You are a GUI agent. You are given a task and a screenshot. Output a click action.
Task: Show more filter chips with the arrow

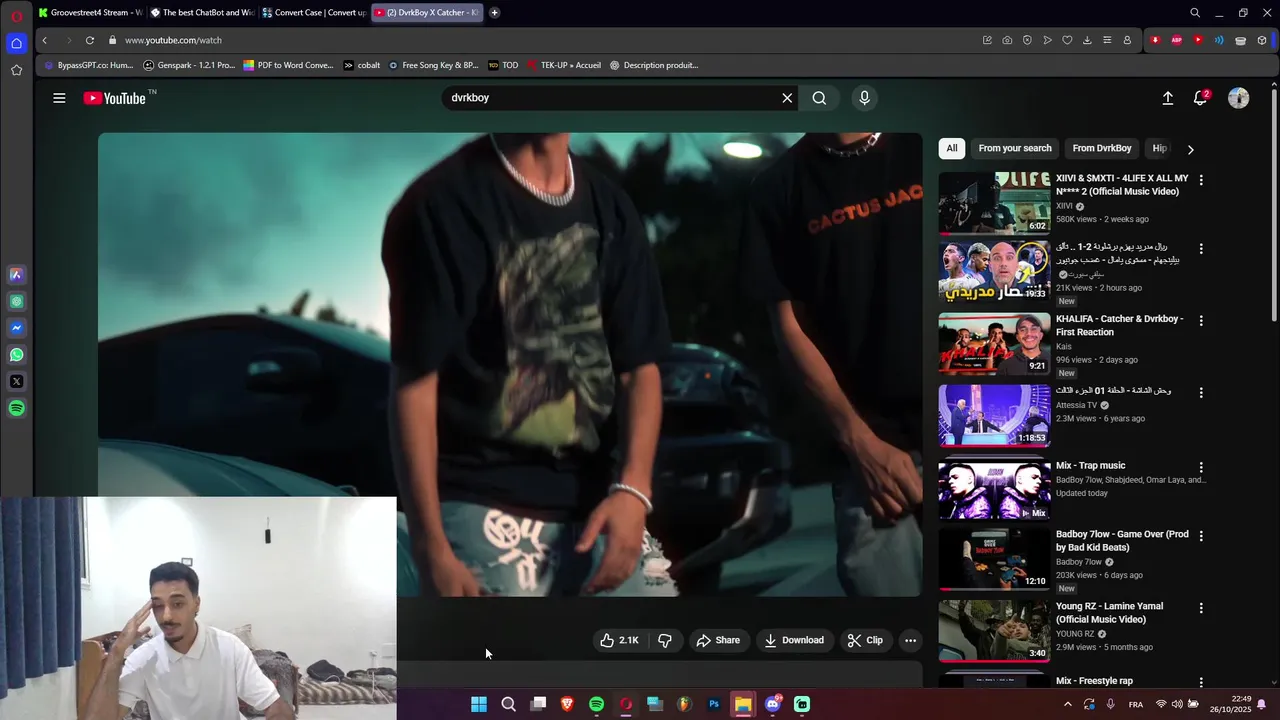click(x=1190, y=149)
